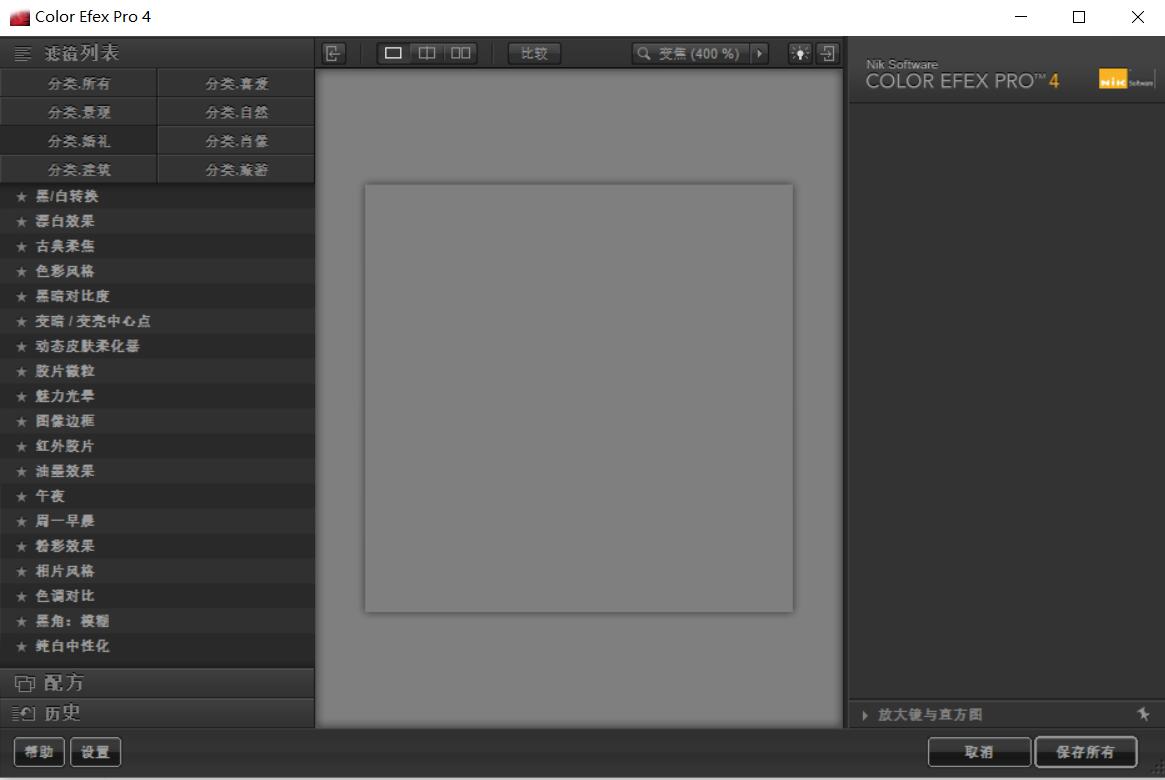The width and height of the screenshot is (1165, 780).
Task: Toggle favorite star for 色调对比
Action: (x=22, y=597)
